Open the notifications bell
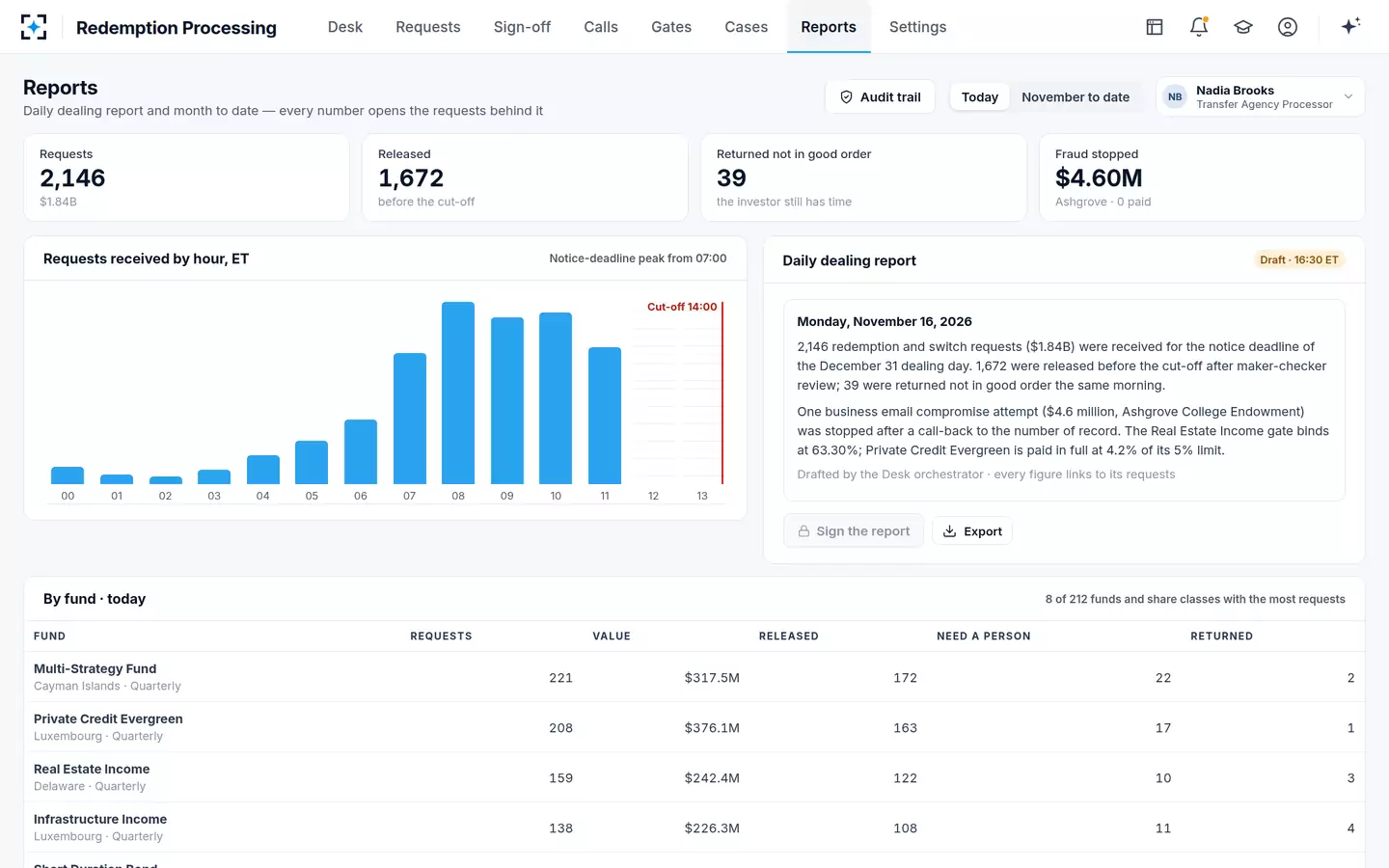 (1198, 27)
